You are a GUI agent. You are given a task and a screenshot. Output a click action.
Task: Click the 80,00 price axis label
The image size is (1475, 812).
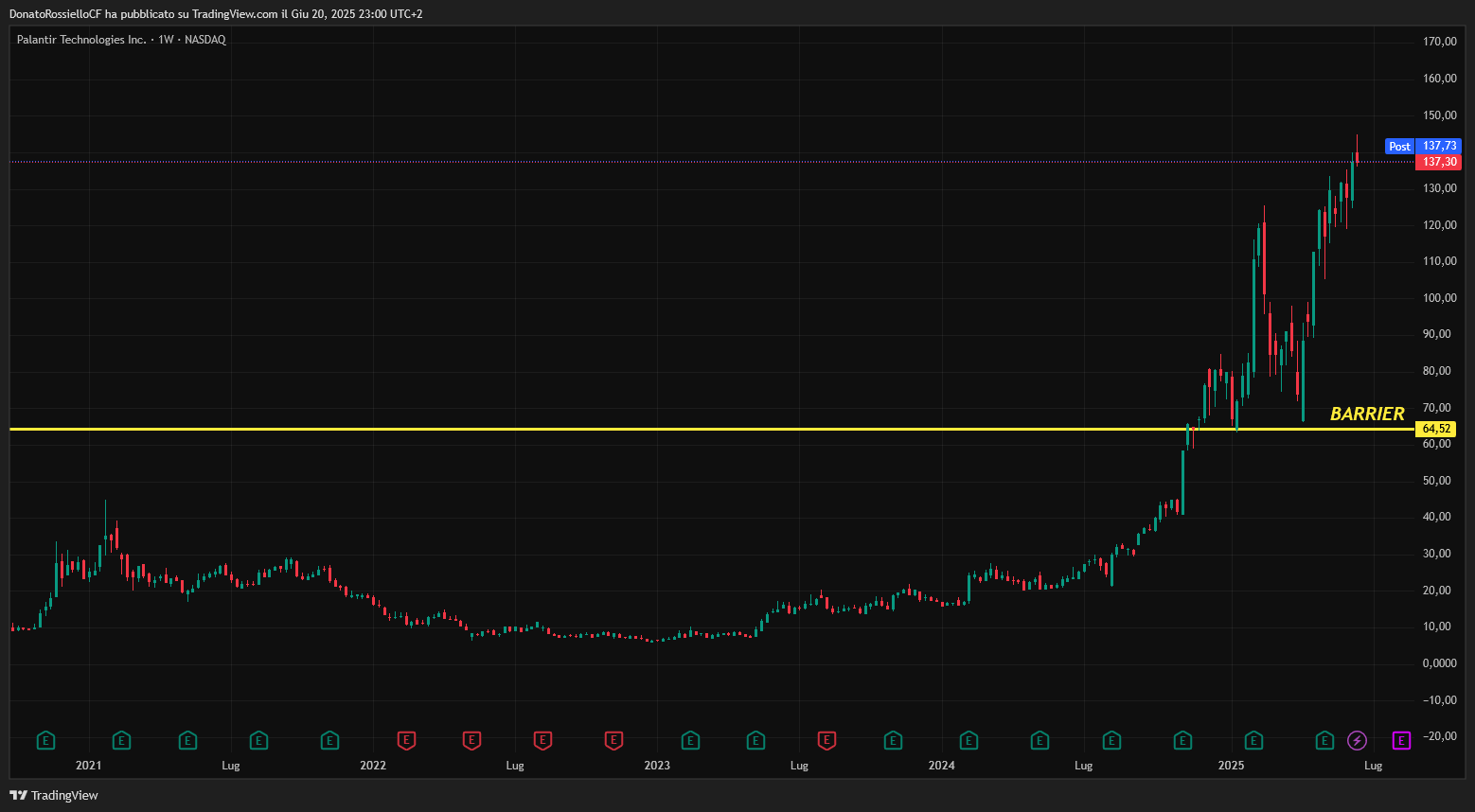click(1439, 371)
